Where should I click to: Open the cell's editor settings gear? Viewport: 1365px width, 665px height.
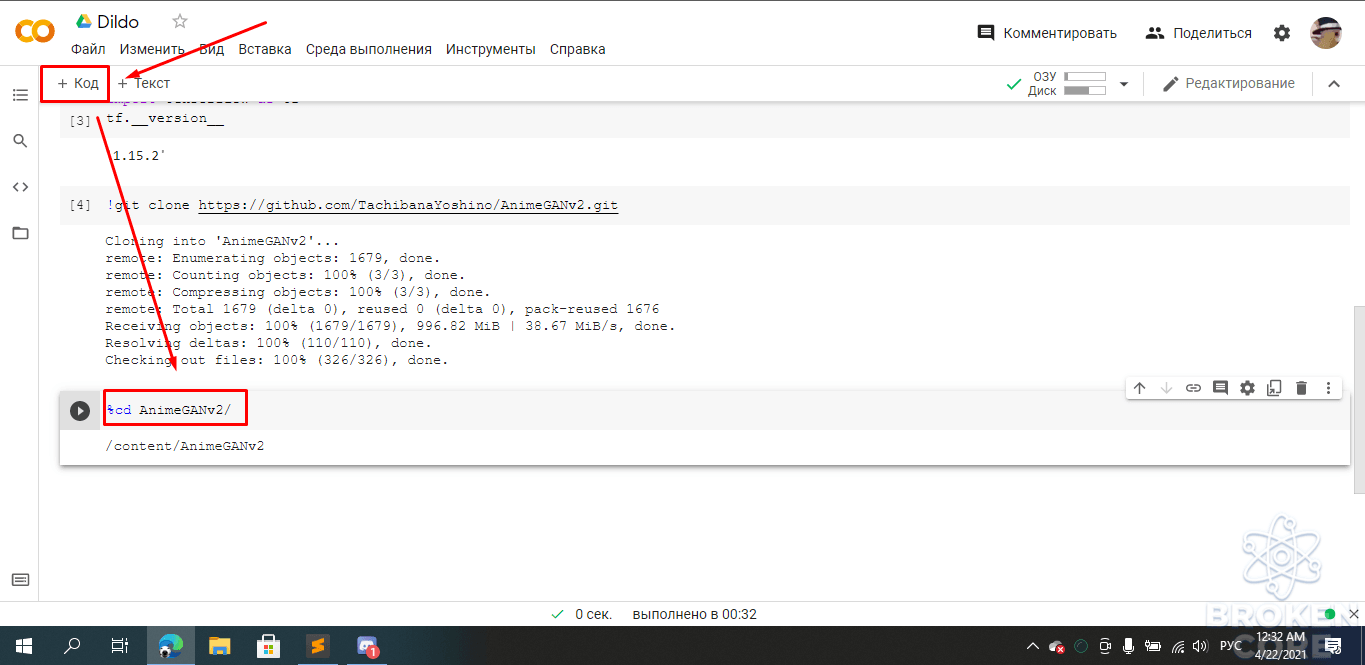1247,388
